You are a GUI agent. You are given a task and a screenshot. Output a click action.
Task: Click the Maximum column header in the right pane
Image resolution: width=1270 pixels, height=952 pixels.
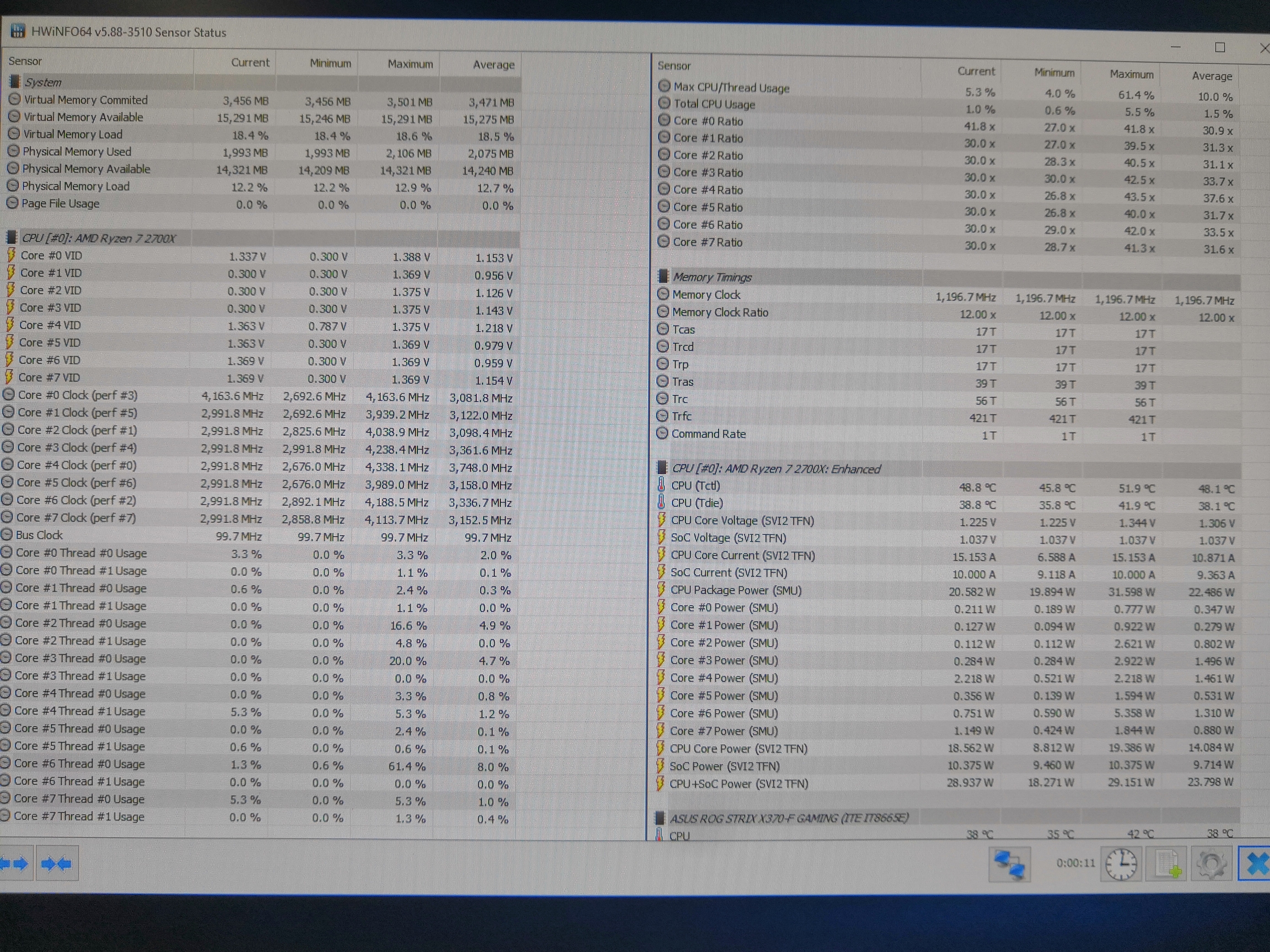click(1131, 74)
